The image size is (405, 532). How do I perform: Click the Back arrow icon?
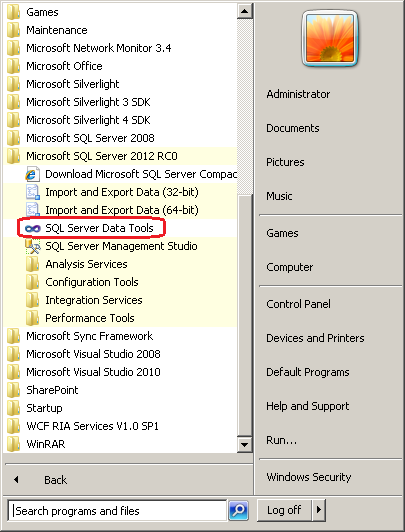pos(16,480)
